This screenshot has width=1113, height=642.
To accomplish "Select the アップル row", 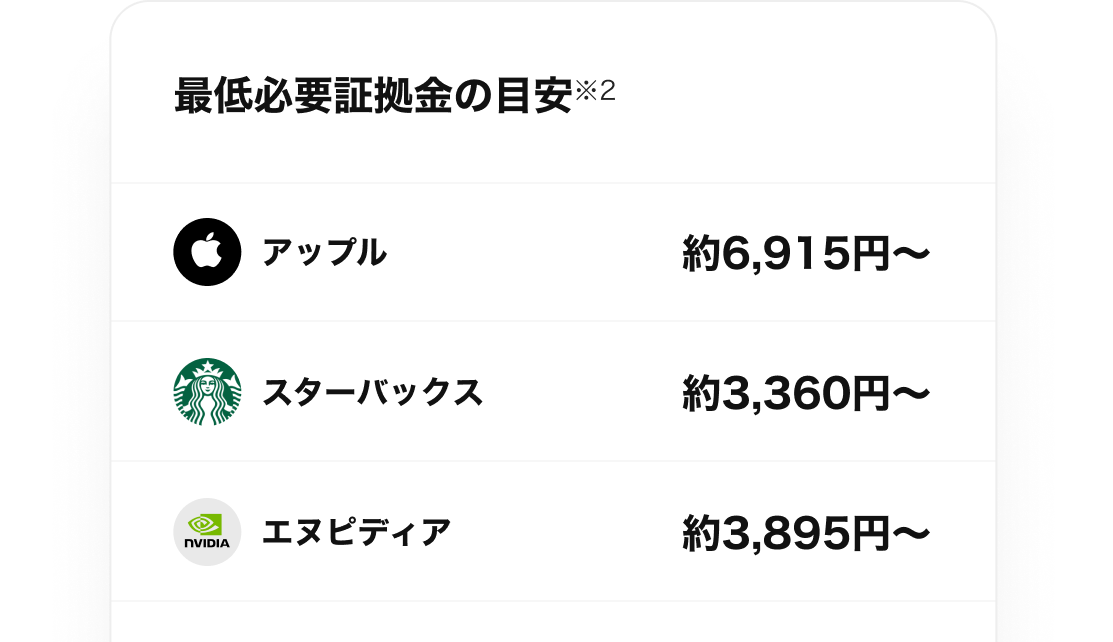I will tap(327, 253).
